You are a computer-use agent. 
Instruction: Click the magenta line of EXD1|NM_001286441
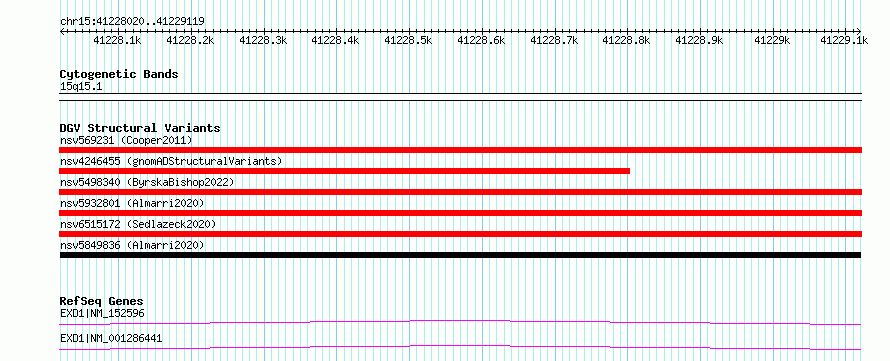point(460,347)
